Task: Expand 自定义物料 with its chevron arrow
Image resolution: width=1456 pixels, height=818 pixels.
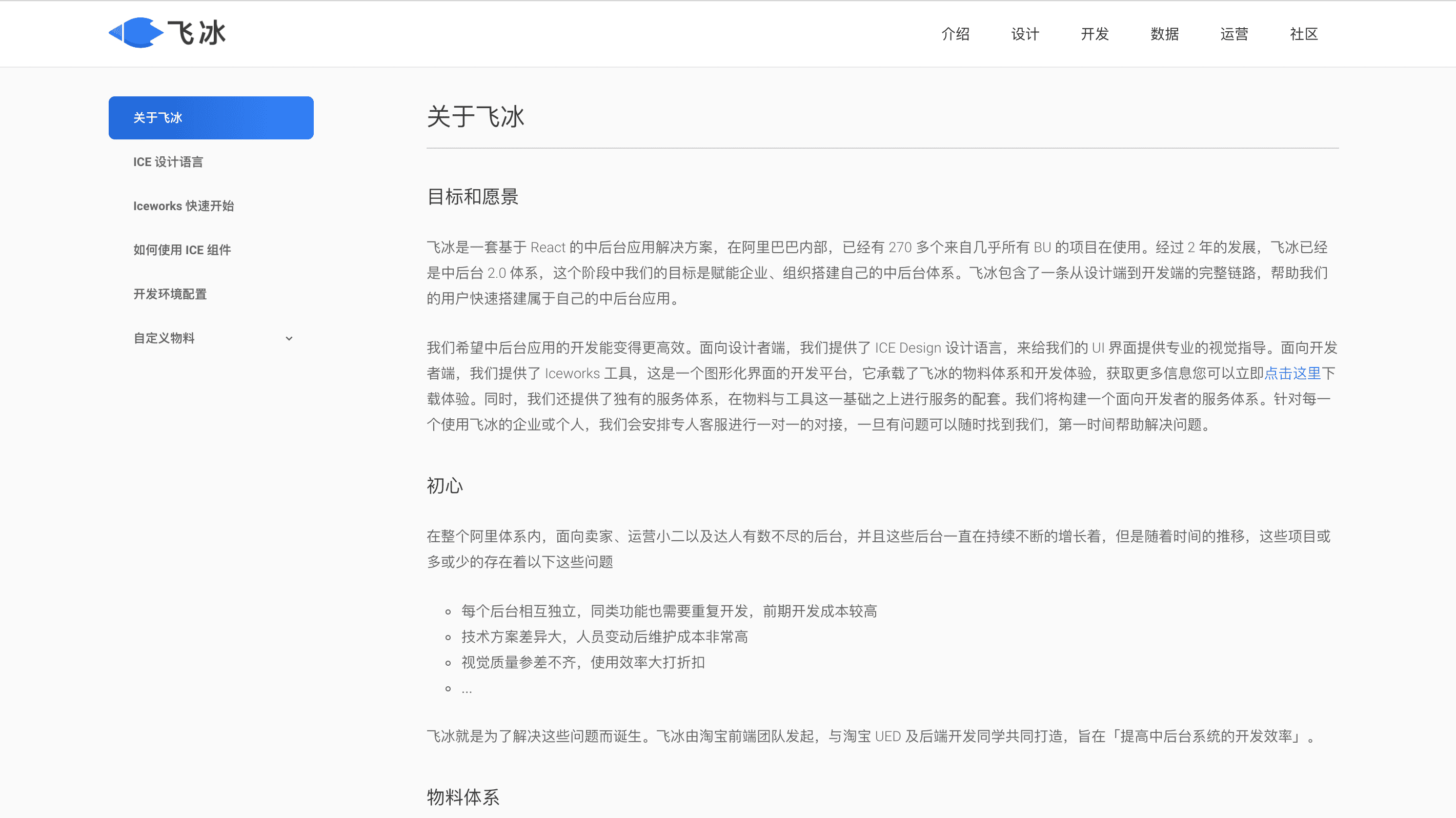Action: [289, 338]
